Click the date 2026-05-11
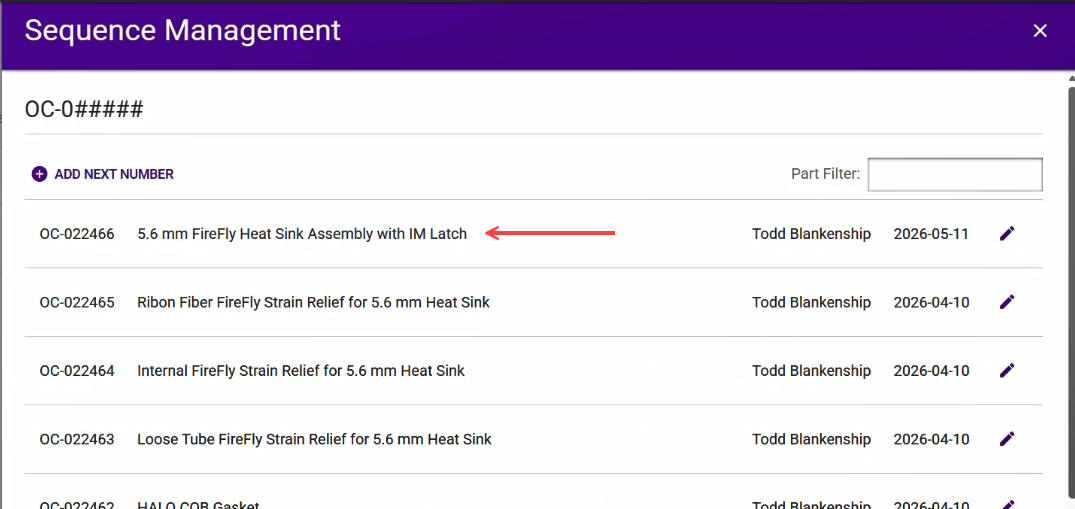The height and width of the screenshot is (509, 1075). coord(931,234)
